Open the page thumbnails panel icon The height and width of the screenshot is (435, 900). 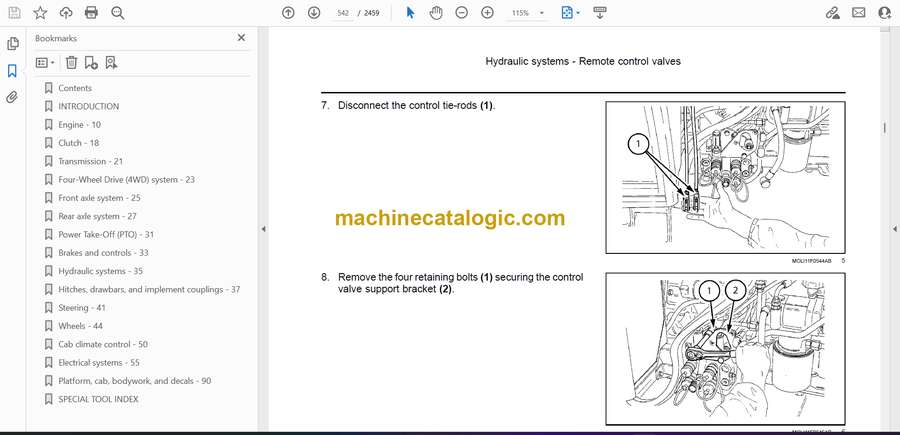[x=13, y=44]
